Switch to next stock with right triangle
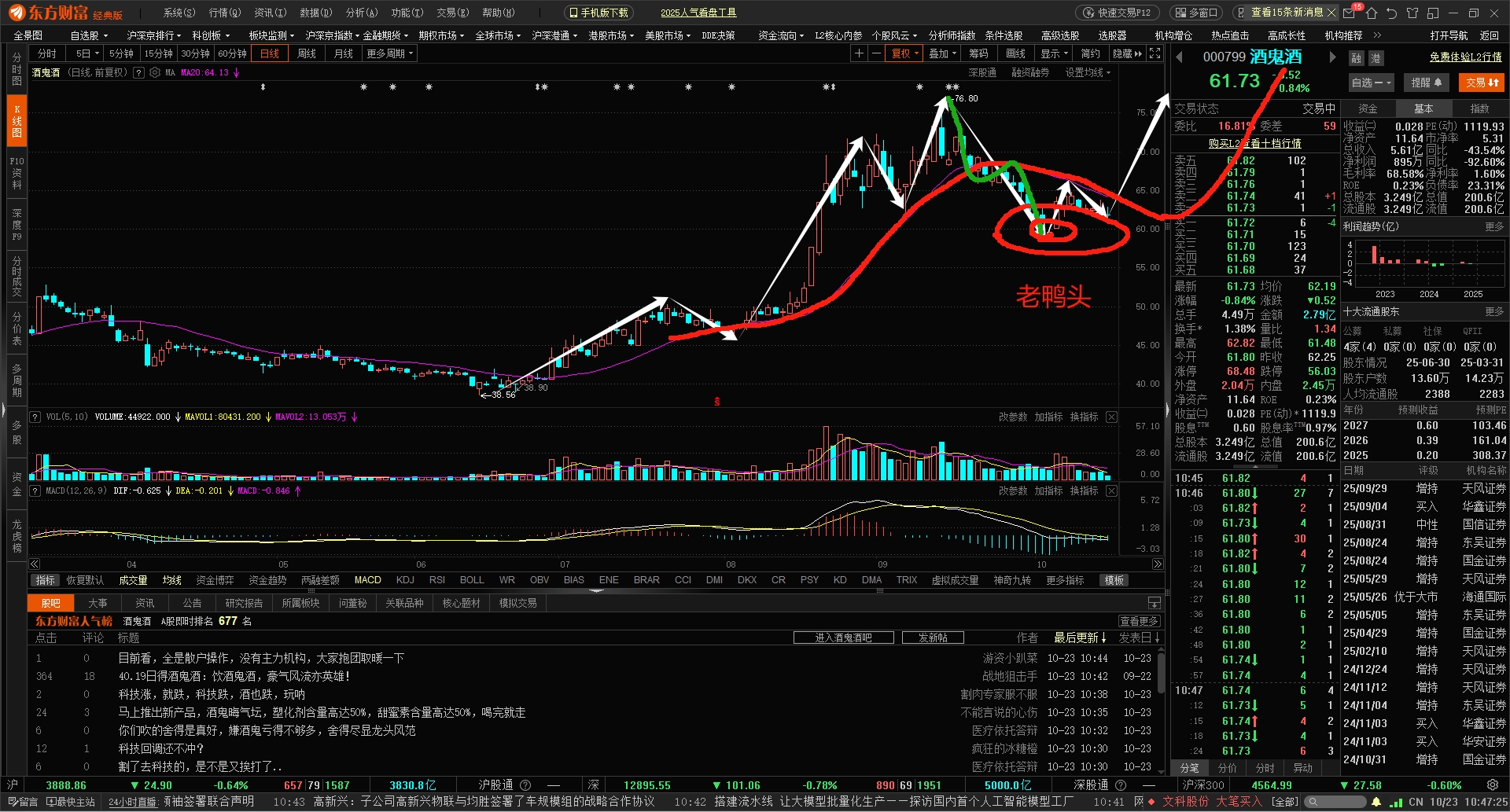Image resolution: width=1510 pixels, height=812 pixels. click(1332, 57)
